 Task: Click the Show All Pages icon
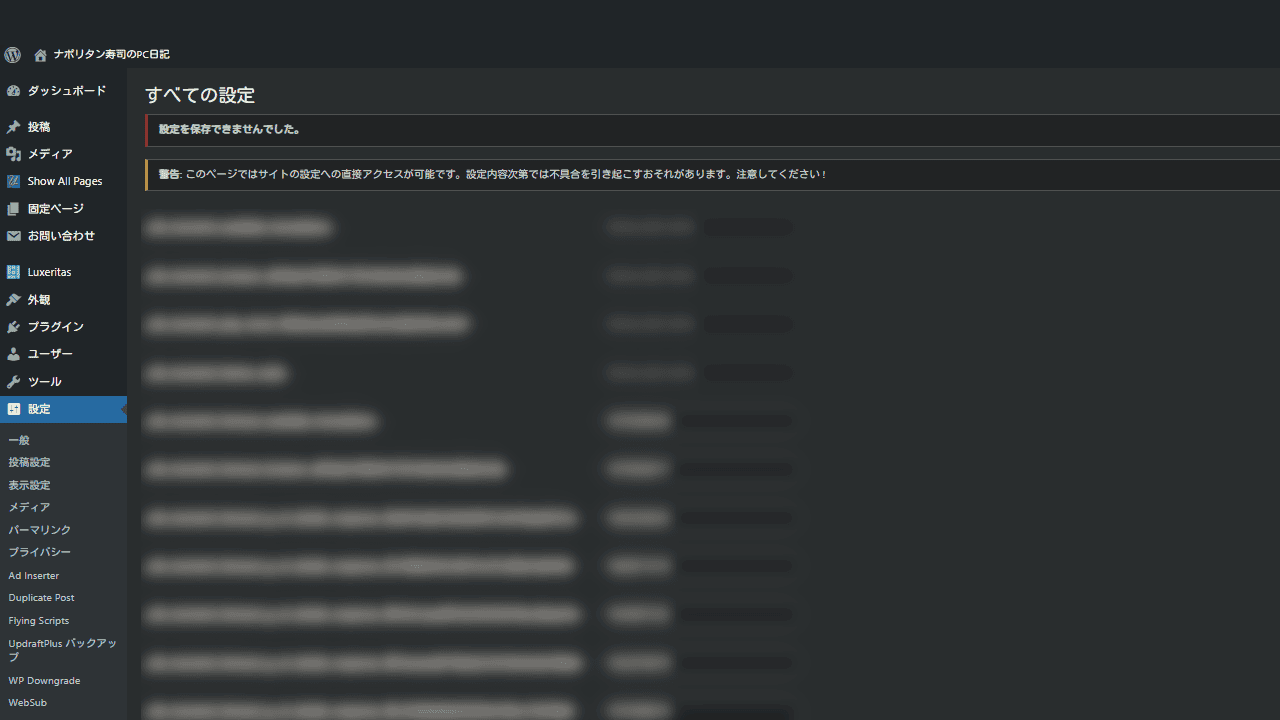[13, 181]
